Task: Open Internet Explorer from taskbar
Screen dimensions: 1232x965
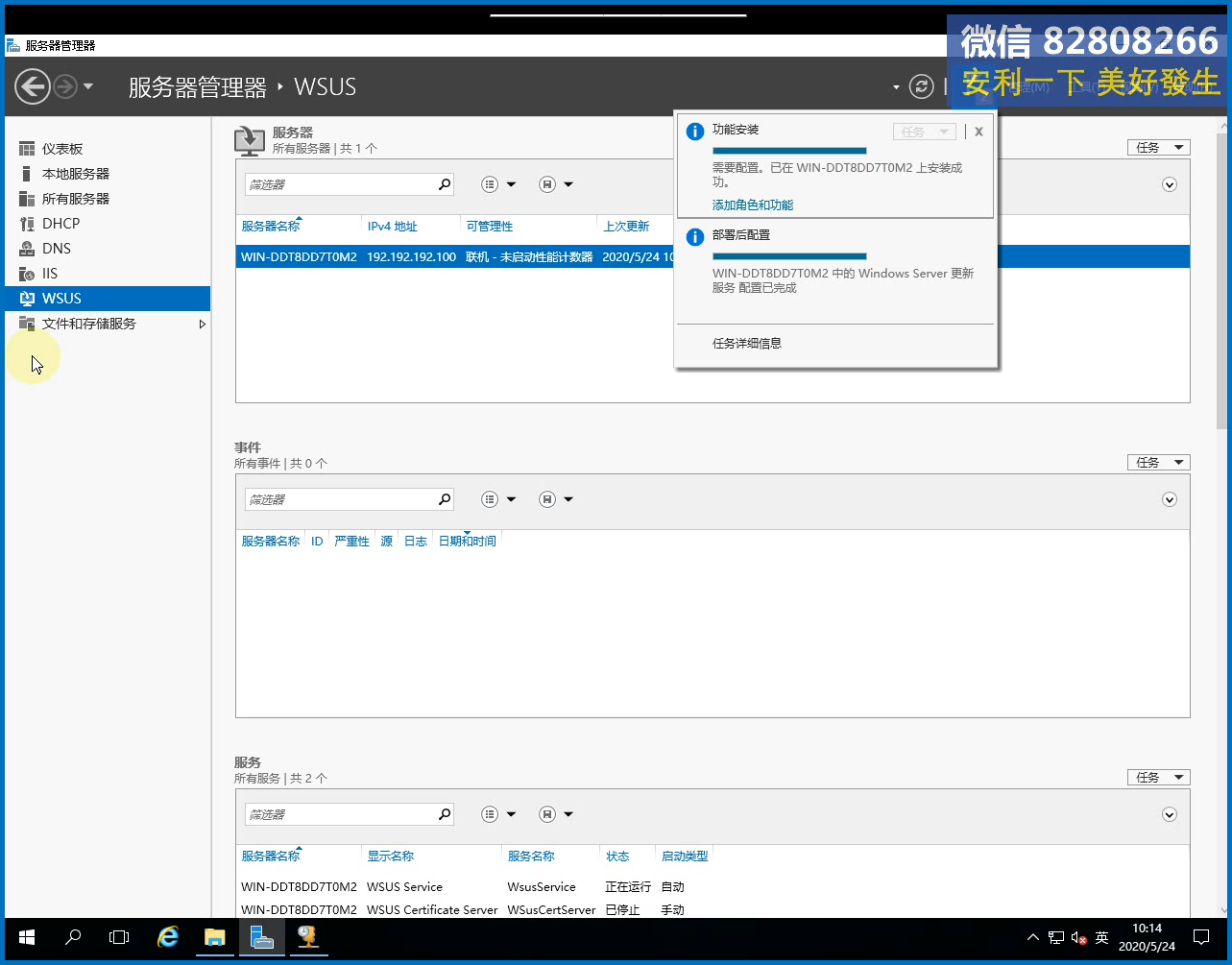Action: (x=168, y=937)
